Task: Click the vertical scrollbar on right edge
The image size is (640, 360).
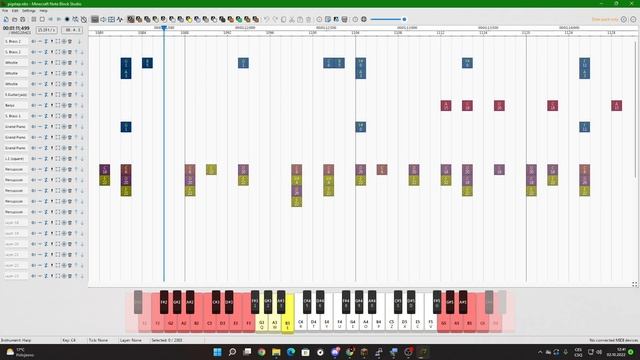Action: (x=635, y=108)
